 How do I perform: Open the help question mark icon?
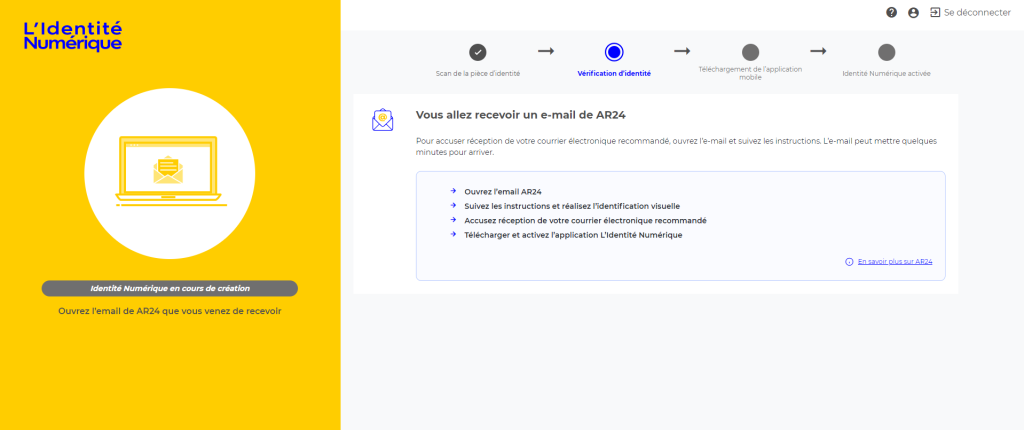tap(891, 12)
